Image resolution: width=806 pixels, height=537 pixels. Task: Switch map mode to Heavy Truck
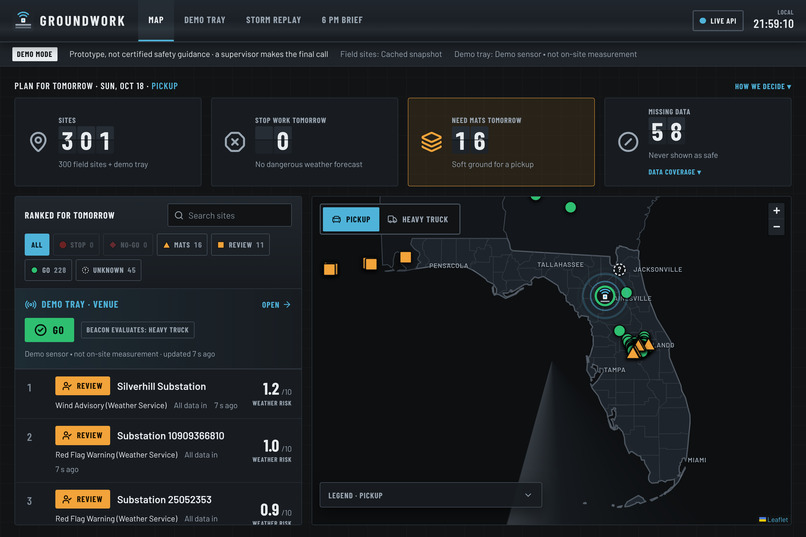[x=418, y=219]
